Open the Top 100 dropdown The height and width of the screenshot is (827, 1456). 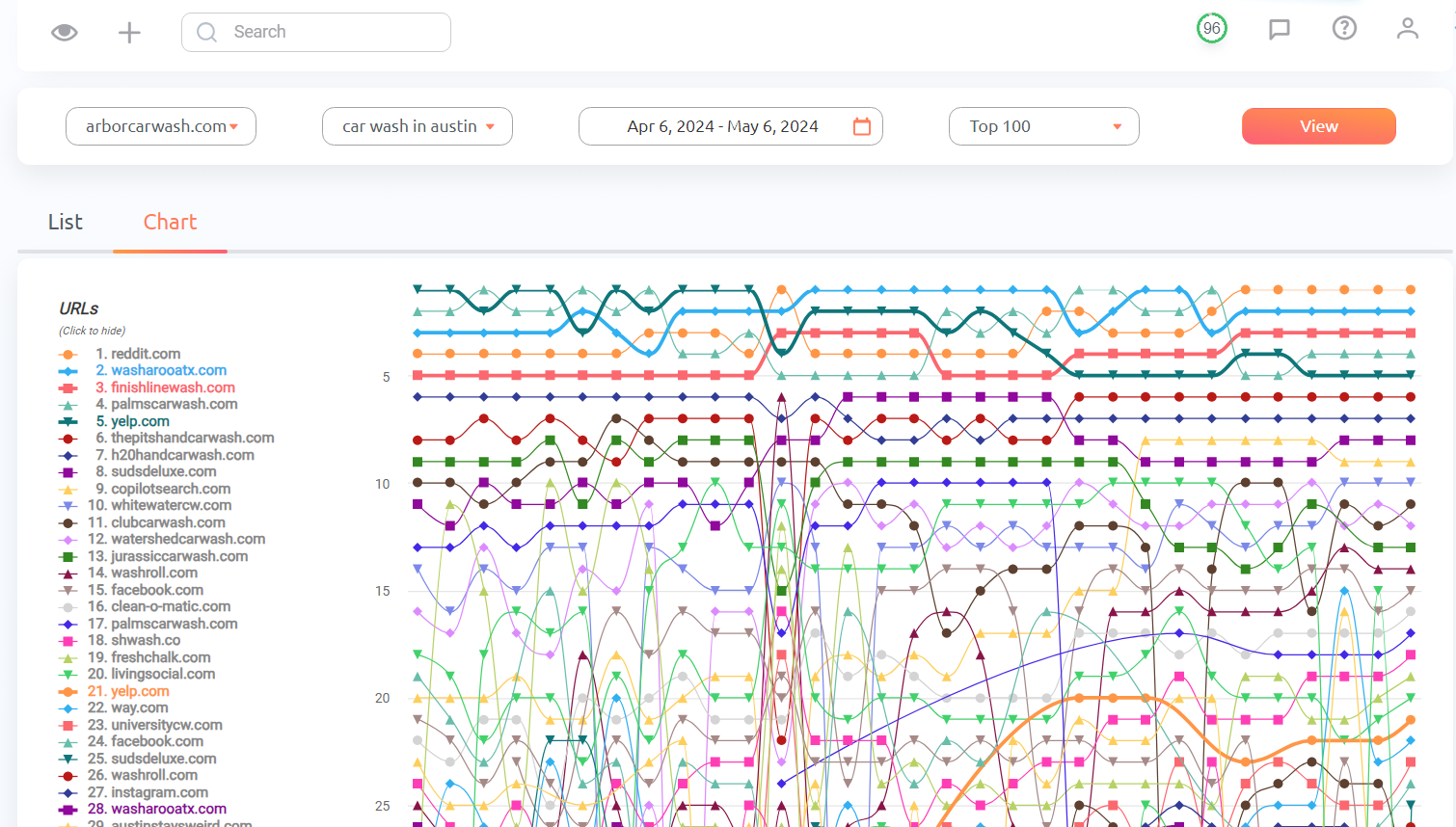(1044, 126)
